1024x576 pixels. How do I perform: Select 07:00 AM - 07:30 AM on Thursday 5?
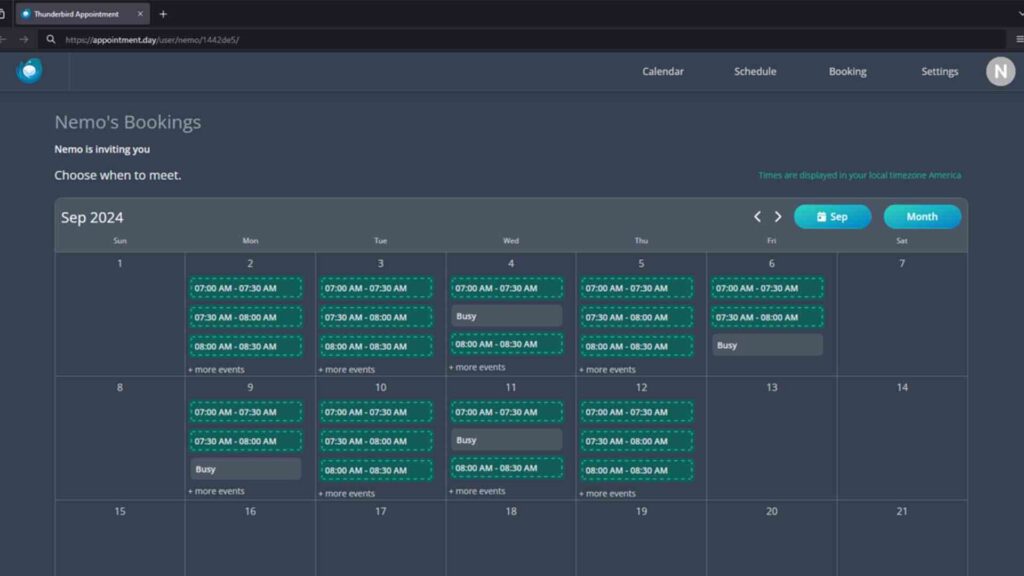637,288
